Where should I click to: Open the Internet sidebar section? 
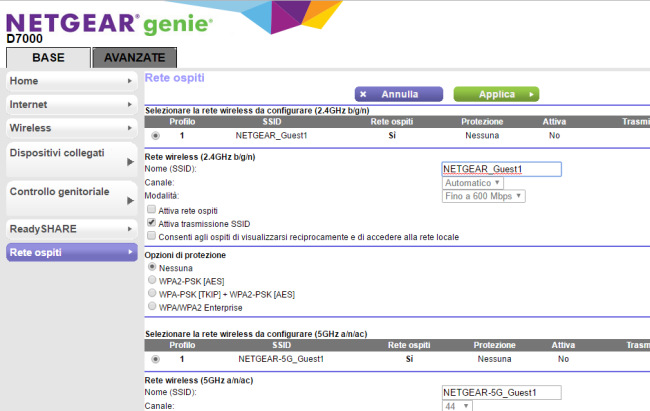pyautogui.click(x=68, y=104)
